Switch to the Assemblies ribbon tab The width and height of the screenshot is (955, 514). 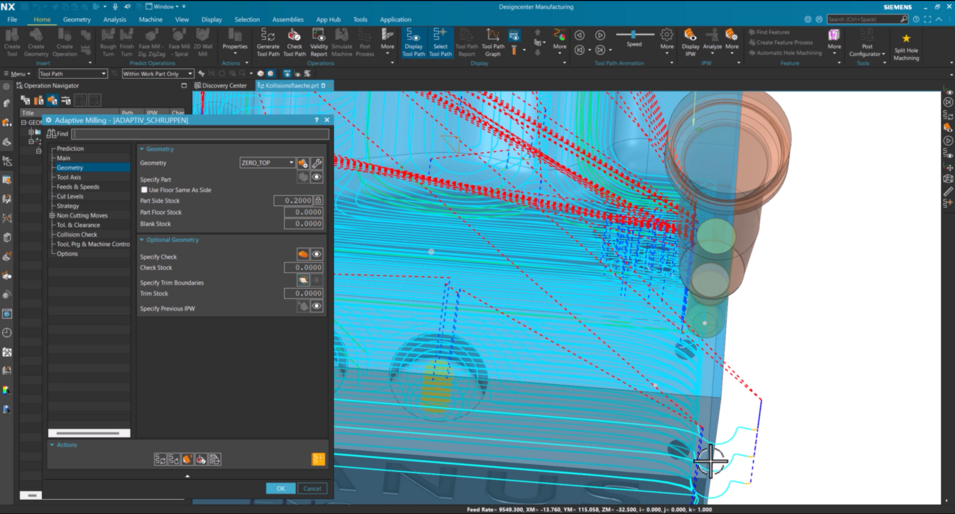click(x=288, y=19)
